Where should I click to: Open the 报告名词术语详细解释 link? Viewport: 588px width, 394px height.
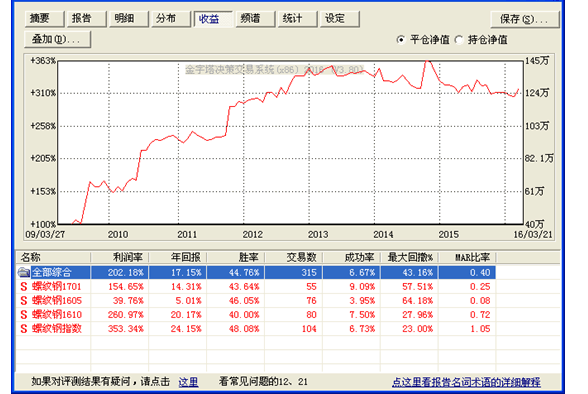point(466,382)
